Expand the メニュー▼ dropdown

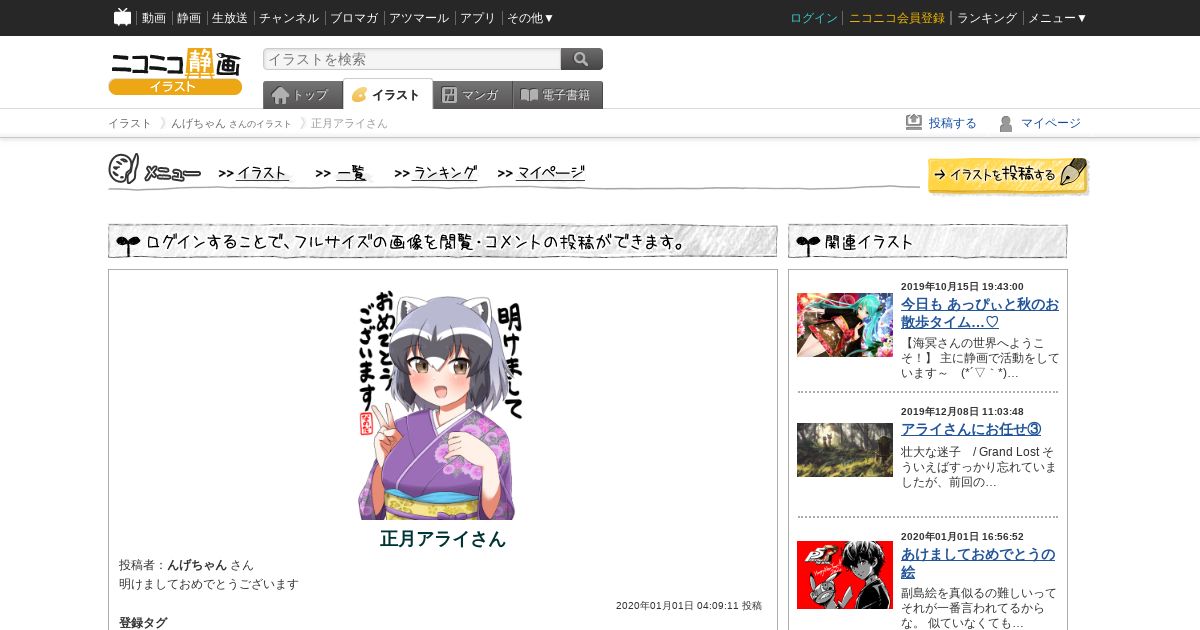click(x=1058, y=18)
